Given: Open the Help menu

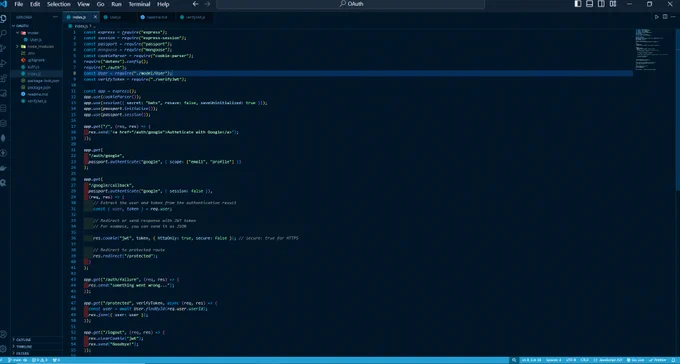Looking at the screenshot, I should [x=163, y=4].
